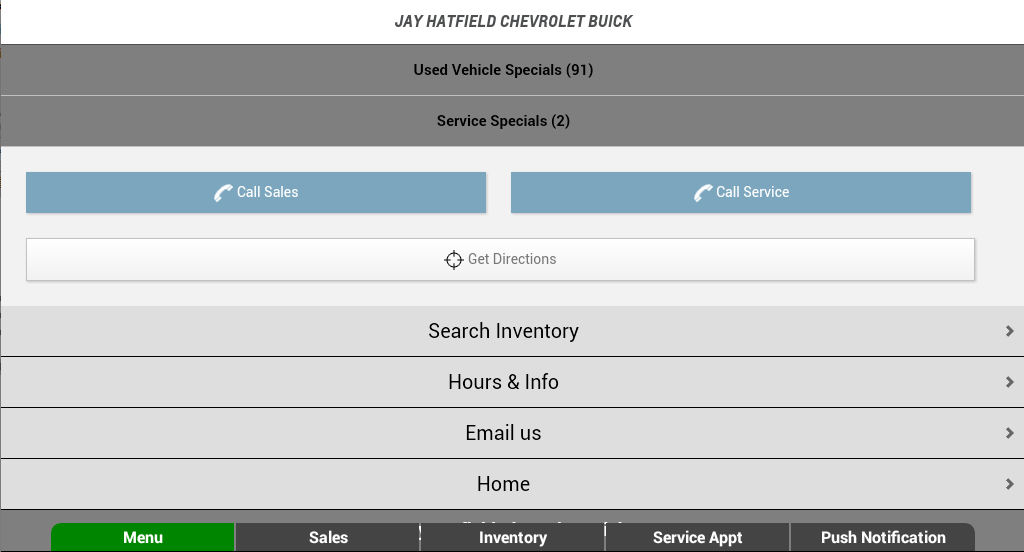Click the crosshair icon beside Get Directions

453,260
